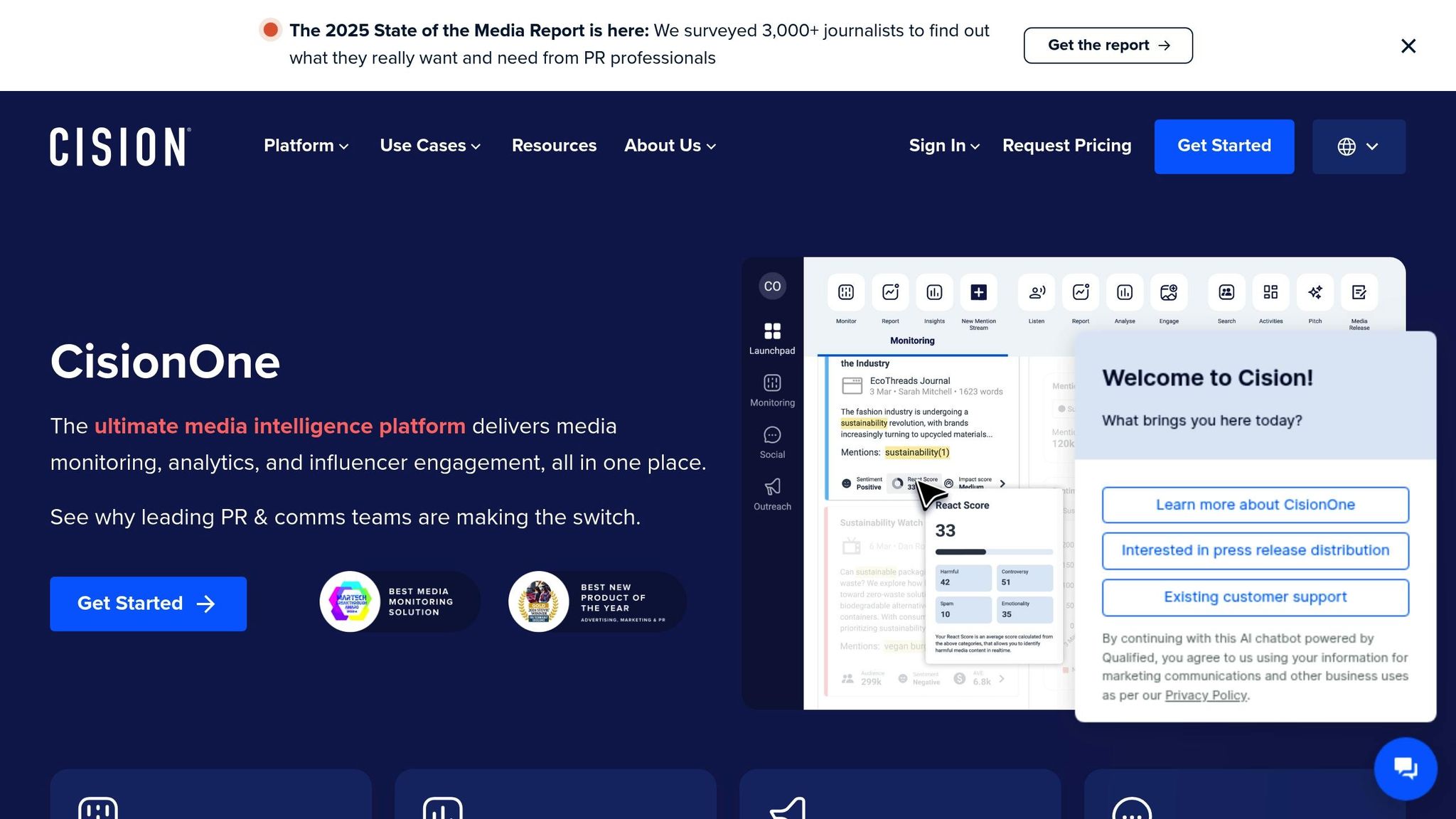Viewport: 1456px width, 819px height.
Task: Open the Resources menu item
Action: [x=554, y=146]
